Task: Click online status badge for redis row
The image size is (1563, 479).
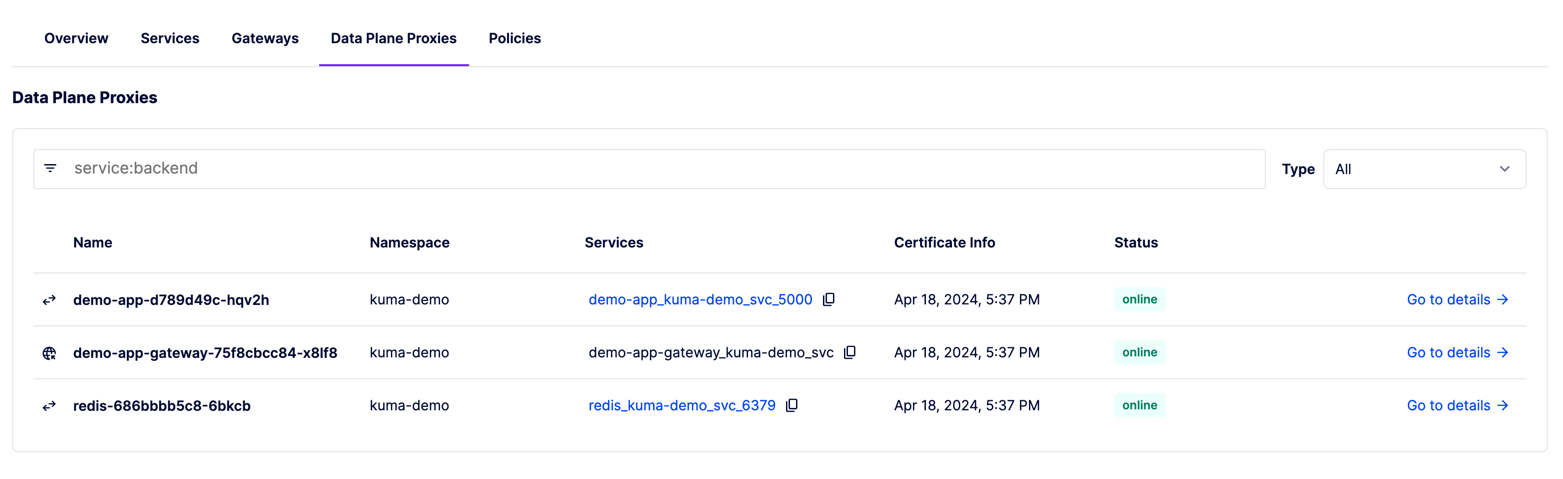Action: pyautogui.click(x=1140, y=406)
